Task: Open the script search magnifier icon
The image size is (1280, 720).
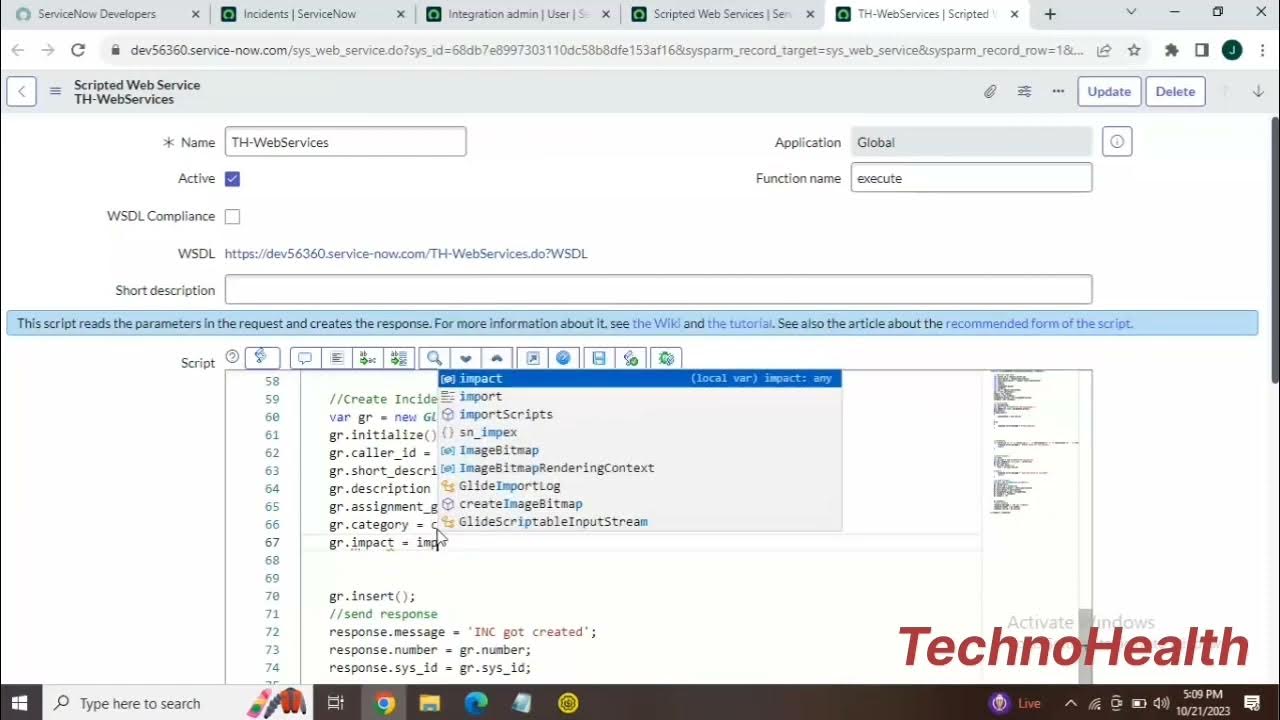Action: (x=434, y=358)
